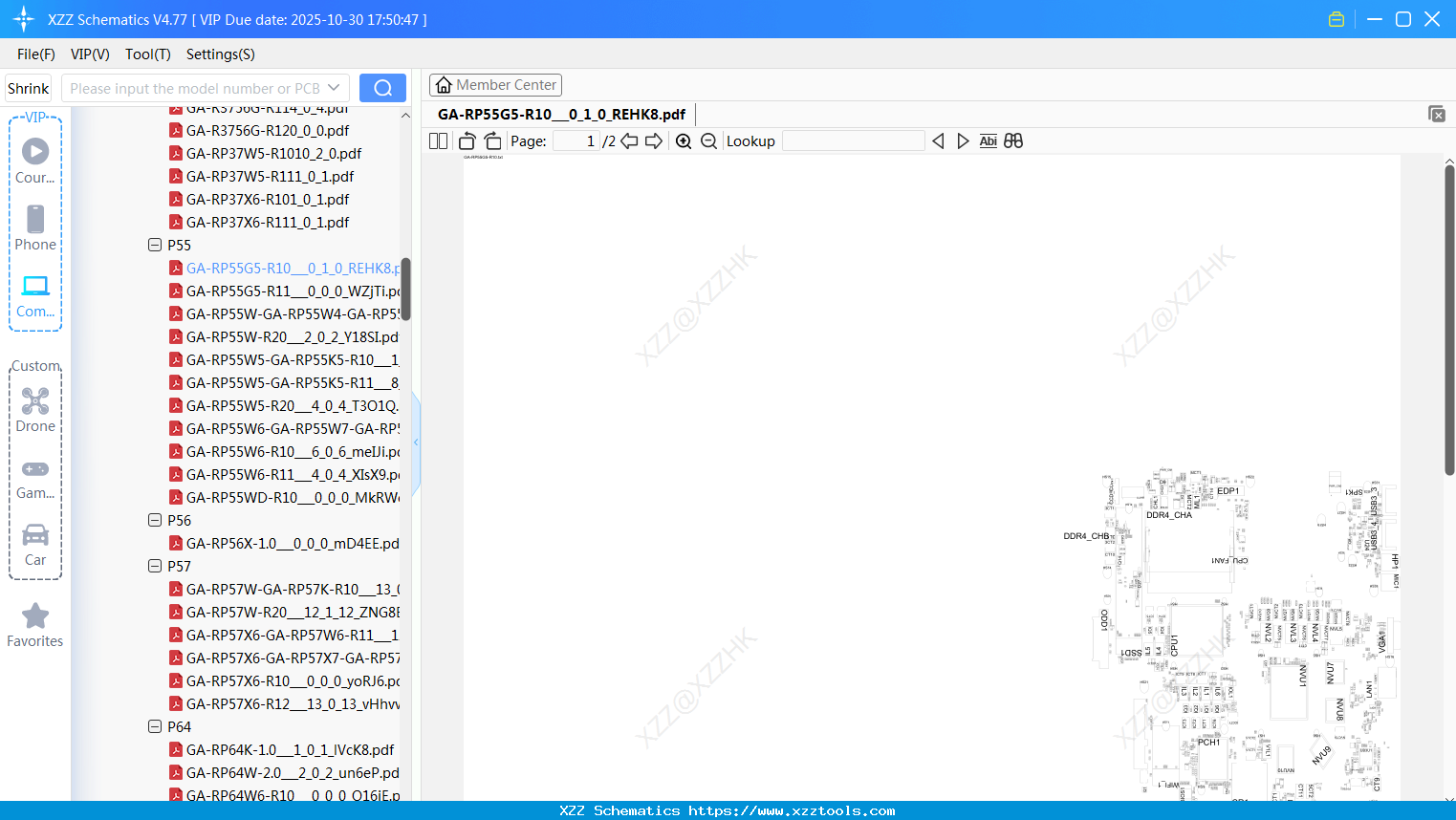Collapse the P64 folder
This screenshot has width=1456, height=820.
click(155, 726)
